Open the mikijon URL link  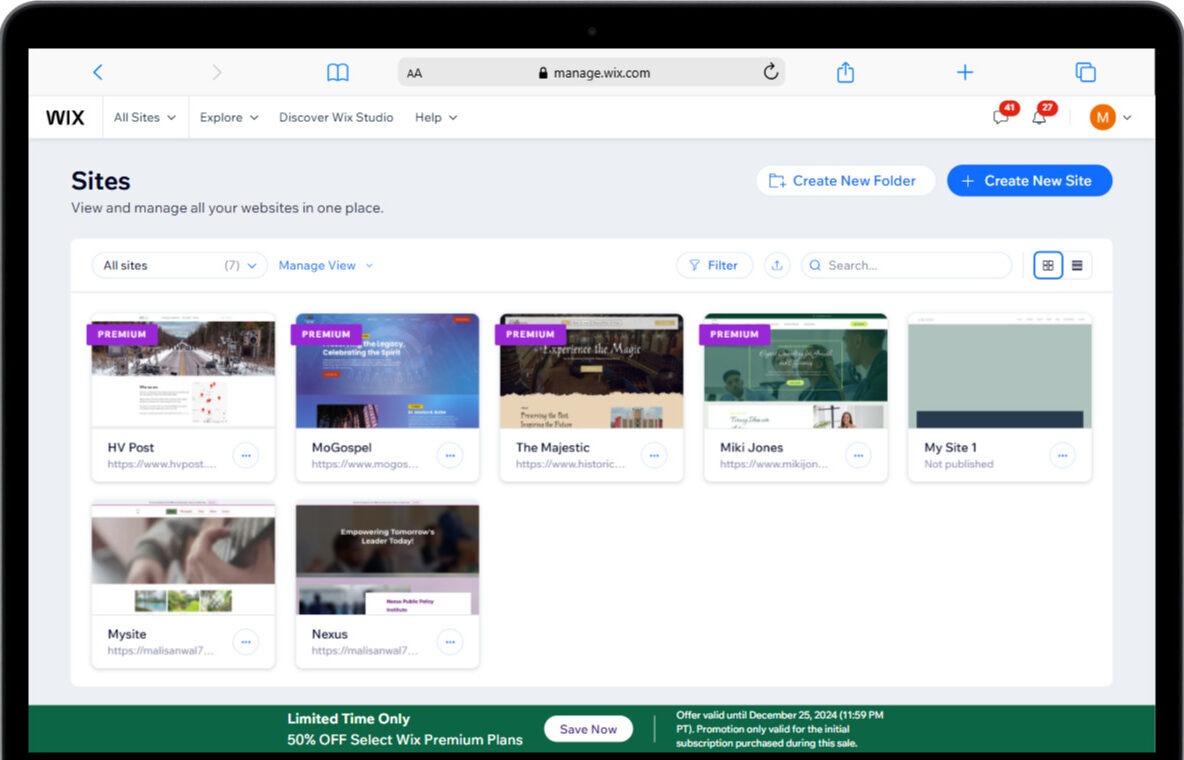point(774,464)
